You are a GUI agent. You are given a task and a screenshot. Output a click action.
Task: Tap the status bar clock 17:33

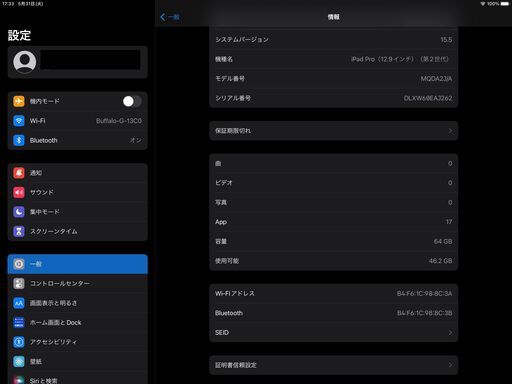coord(8,4)
